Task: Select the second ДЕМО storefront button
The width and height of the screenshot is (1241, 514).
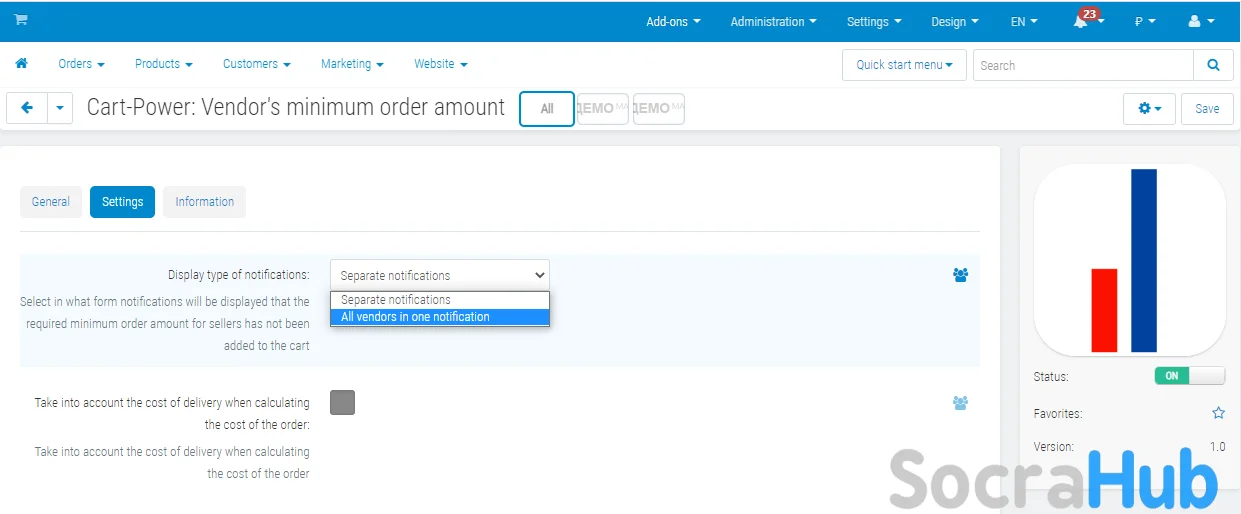Action: coord(659,109)
